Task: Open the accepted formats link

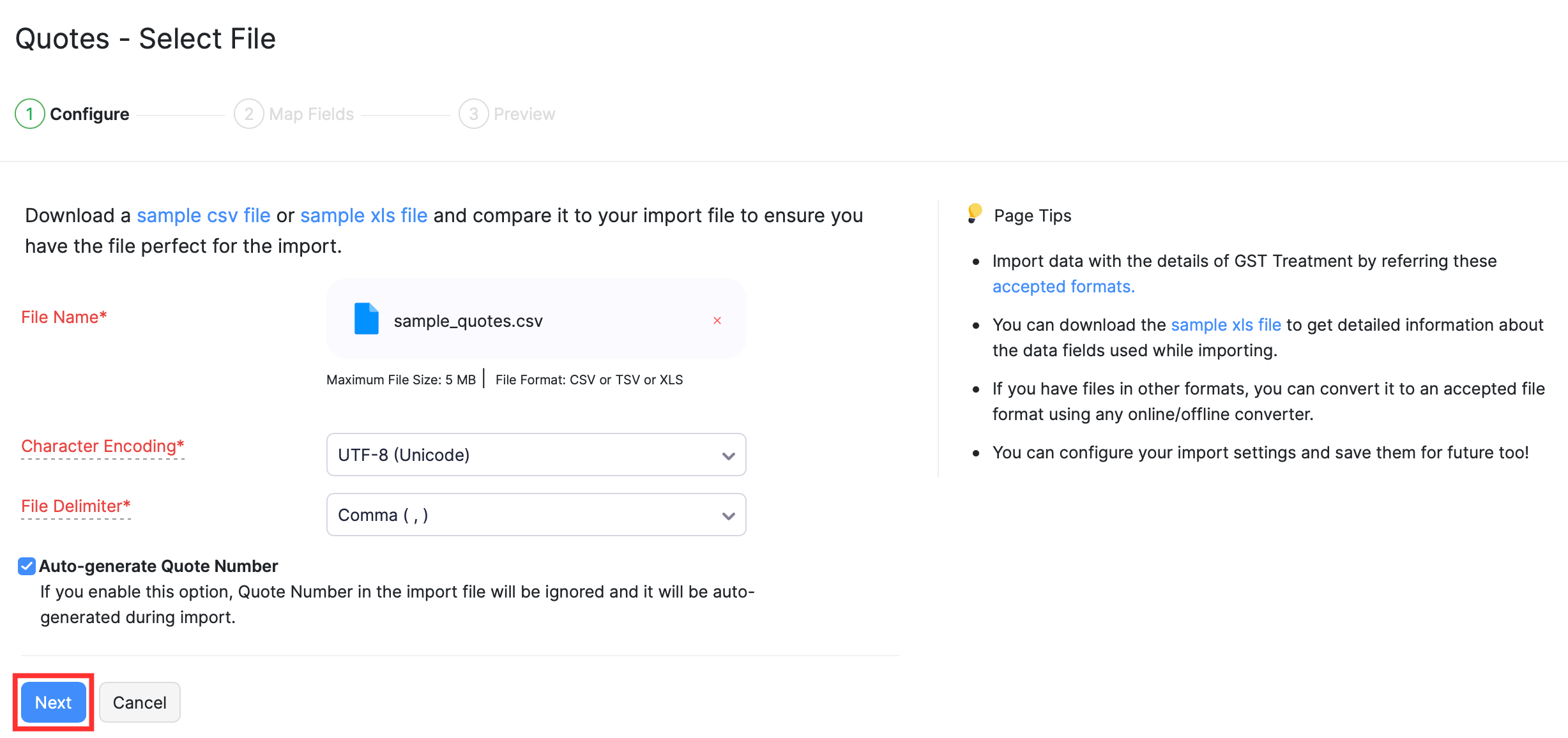Action: click(x=1063, y=287)
